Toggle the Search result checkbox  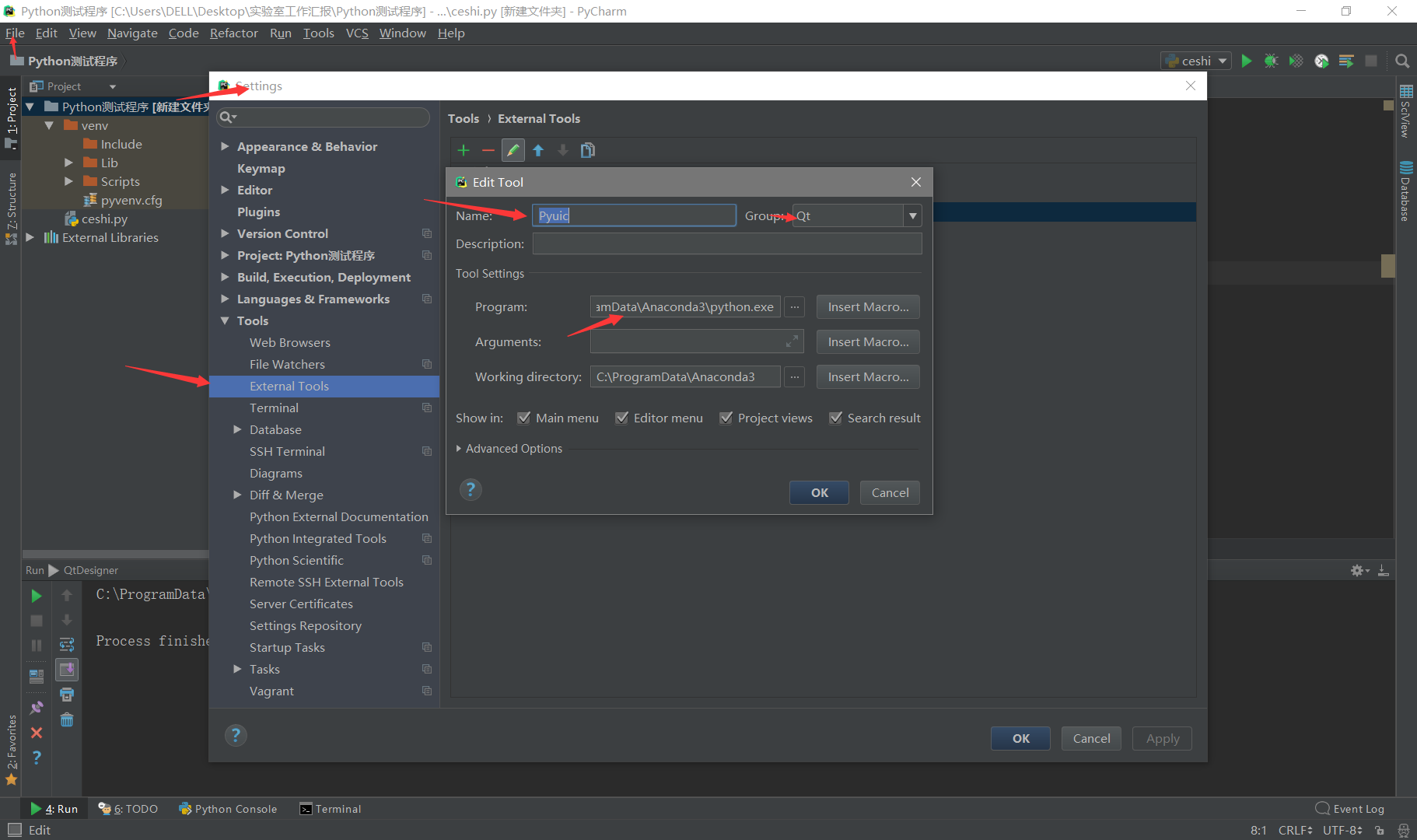tap(836, 418)
